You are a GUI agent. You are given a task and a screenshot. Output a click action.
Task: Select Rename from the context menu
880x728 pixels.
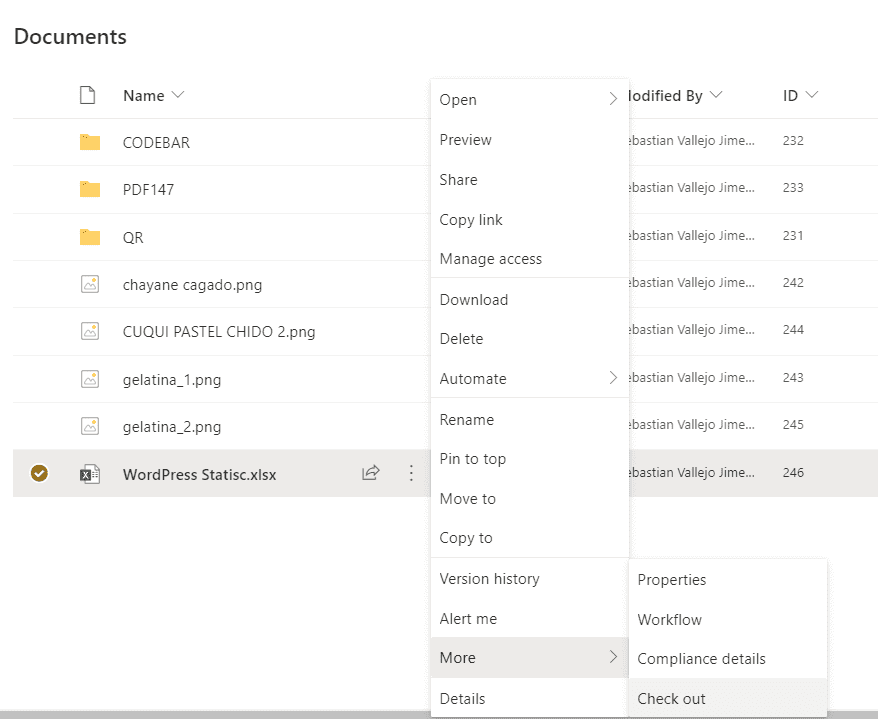(x=530, y=420)
